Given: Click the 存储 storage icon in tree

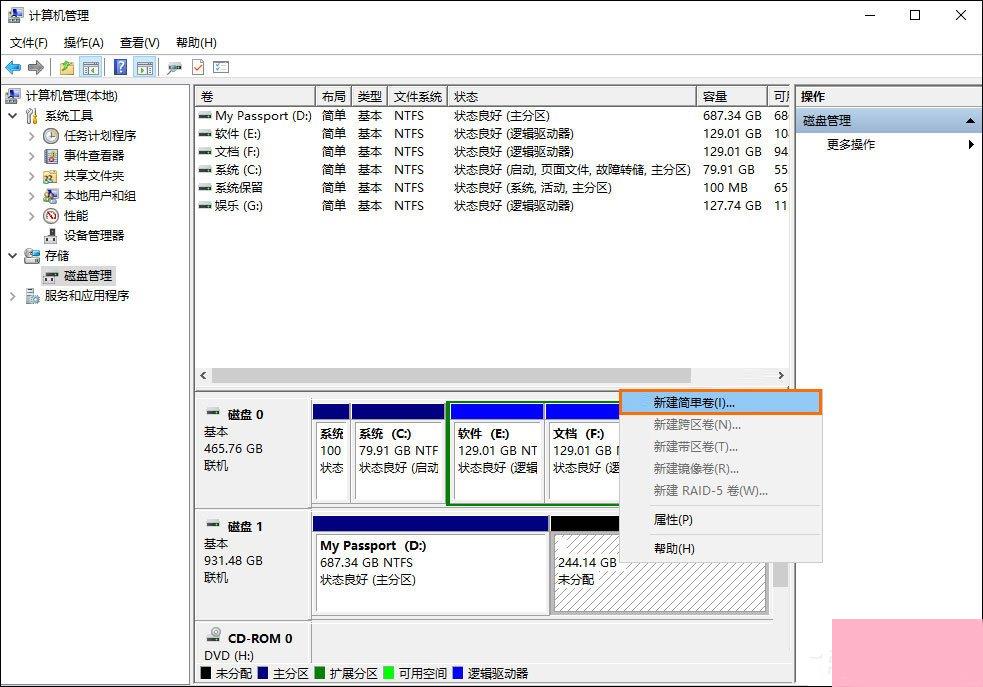Looking at the screenshot, I should point(32,256).
